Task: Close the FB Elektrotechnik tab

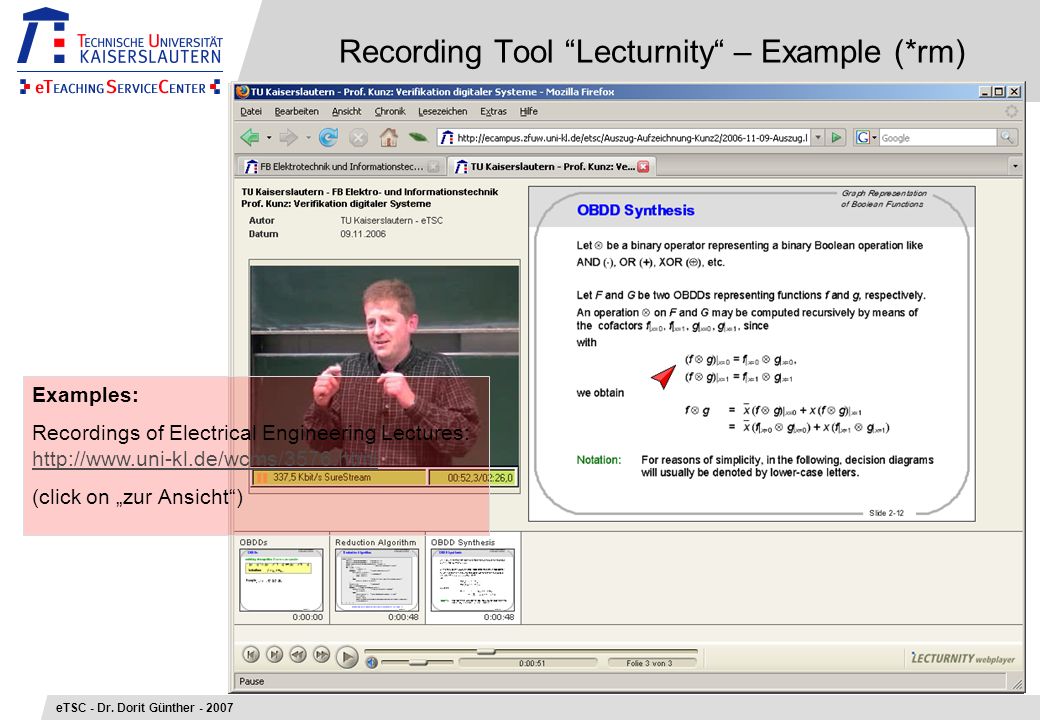Action: click(433, 166)
